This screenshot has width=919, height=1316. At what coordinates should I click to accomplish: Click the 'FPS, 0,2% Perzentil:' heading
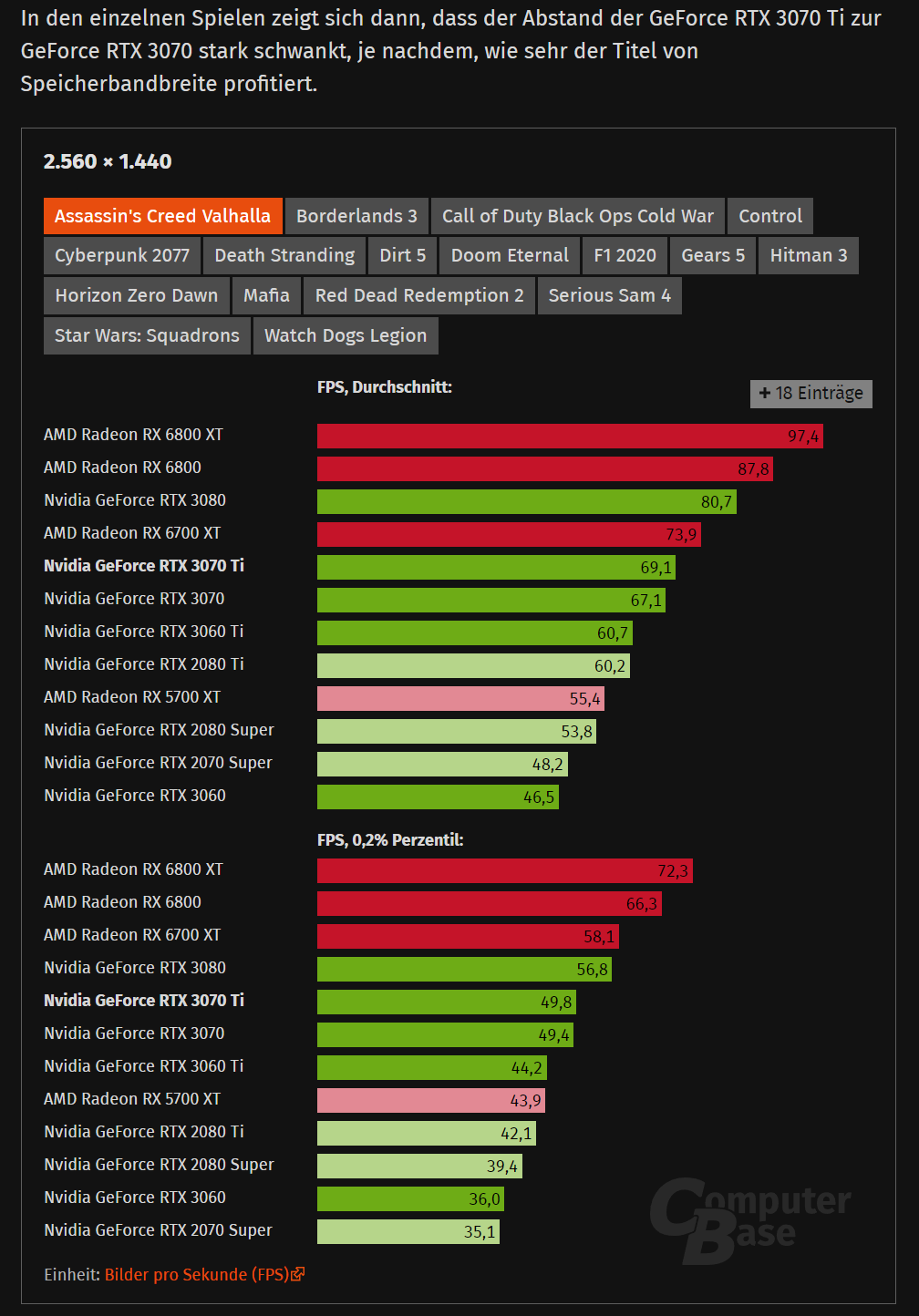tap(390, 840)
